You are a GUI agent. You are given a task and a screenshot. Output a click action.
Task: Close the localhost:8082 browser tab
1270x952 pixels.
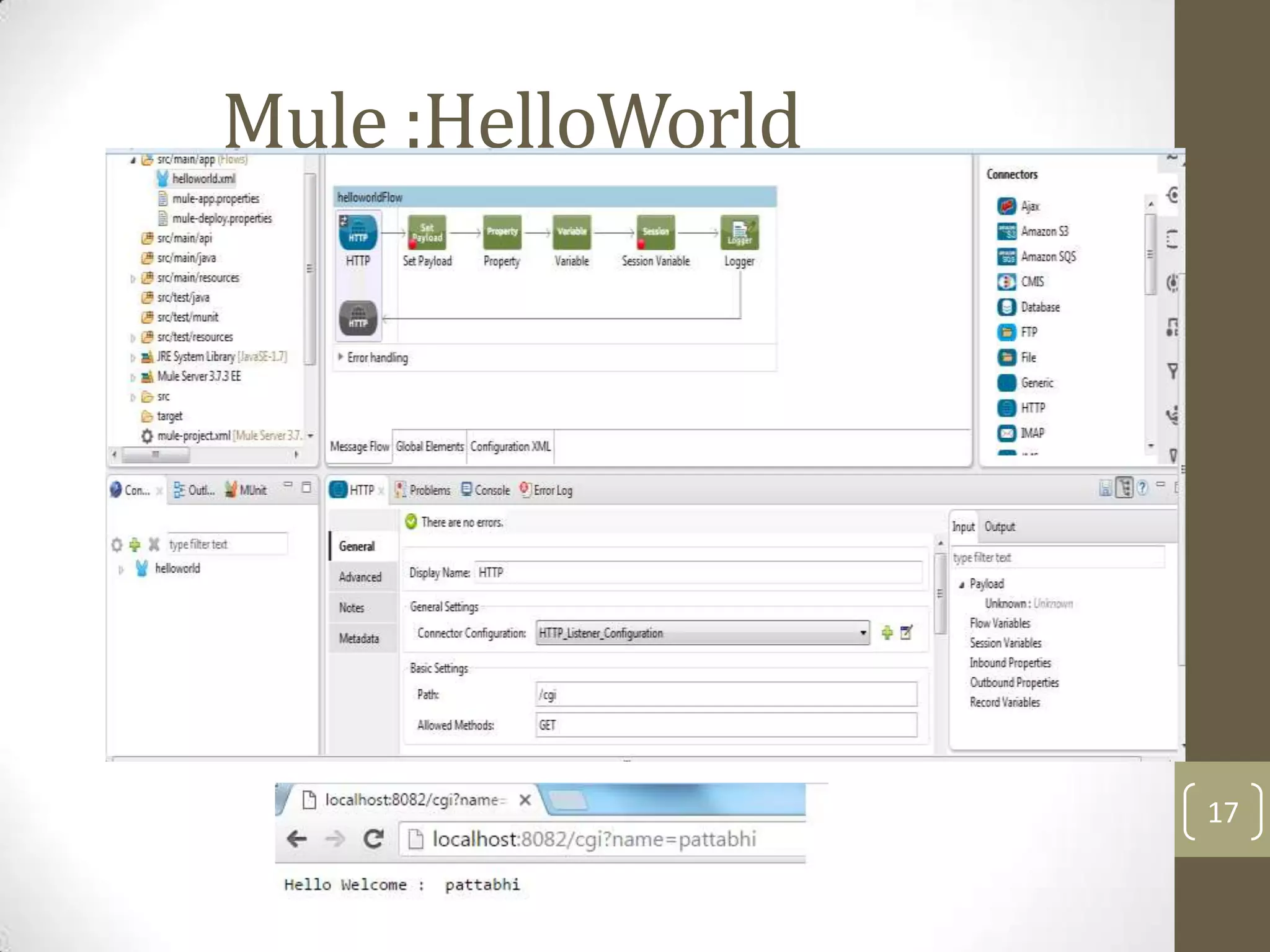tap(525, 800)
